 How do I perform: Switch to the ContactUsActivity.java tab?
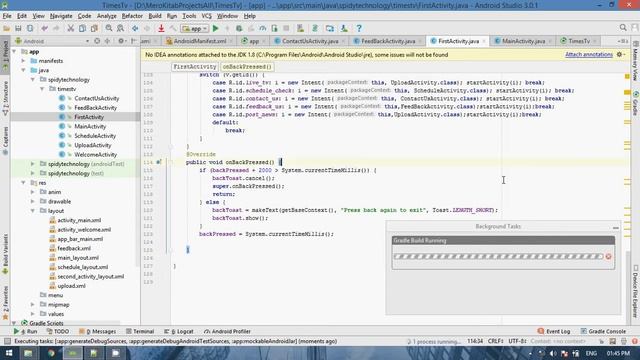(310, 41)
